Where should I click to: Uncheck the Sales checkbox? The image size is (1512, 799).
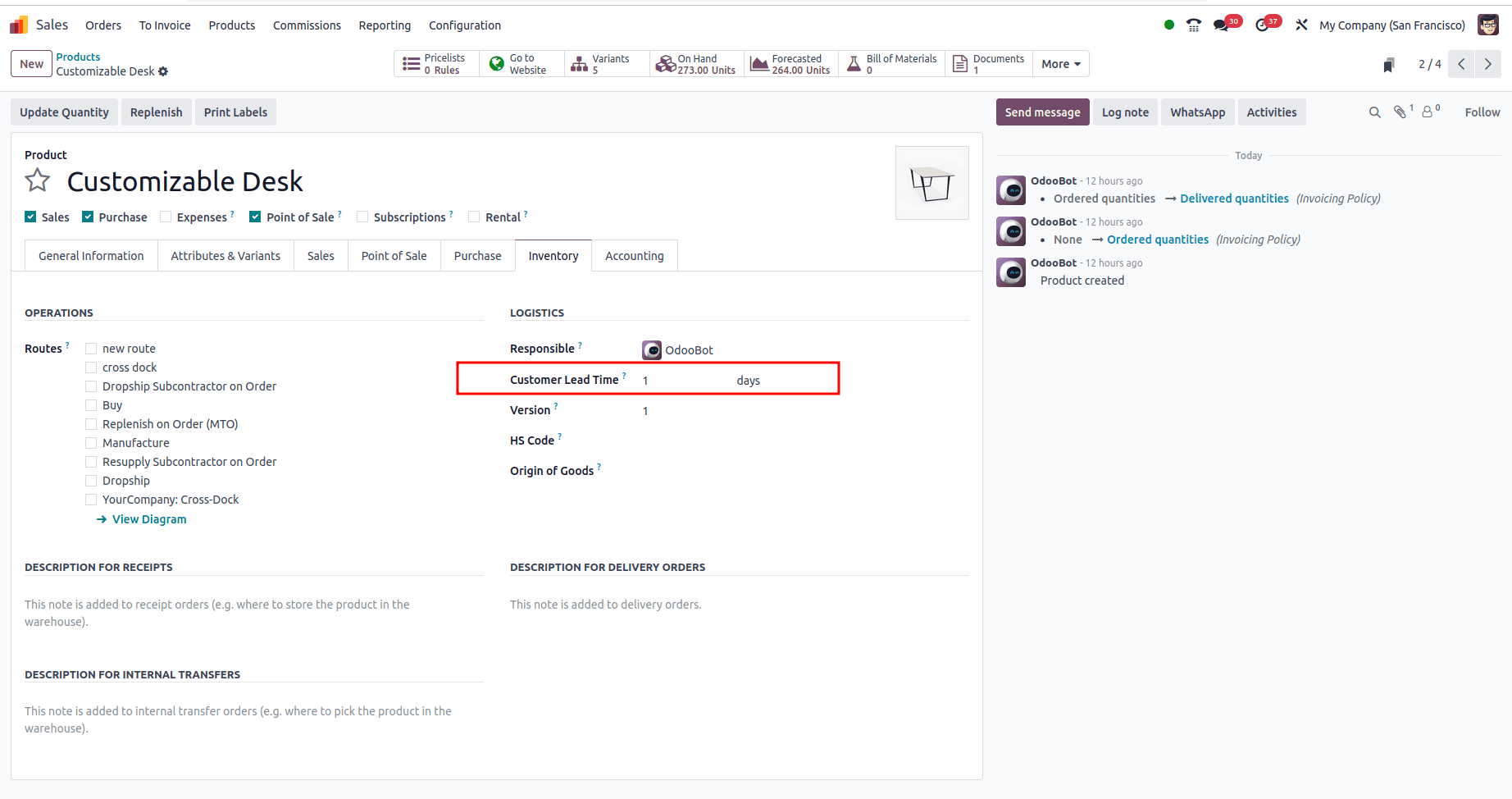[x=30, y=217]
